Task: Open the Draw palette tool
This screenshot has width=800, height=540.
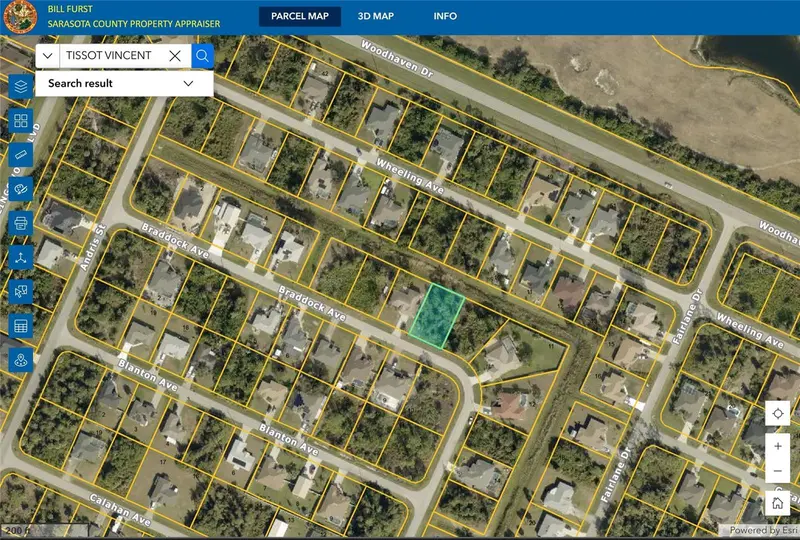Action: [x=21, y=189]
